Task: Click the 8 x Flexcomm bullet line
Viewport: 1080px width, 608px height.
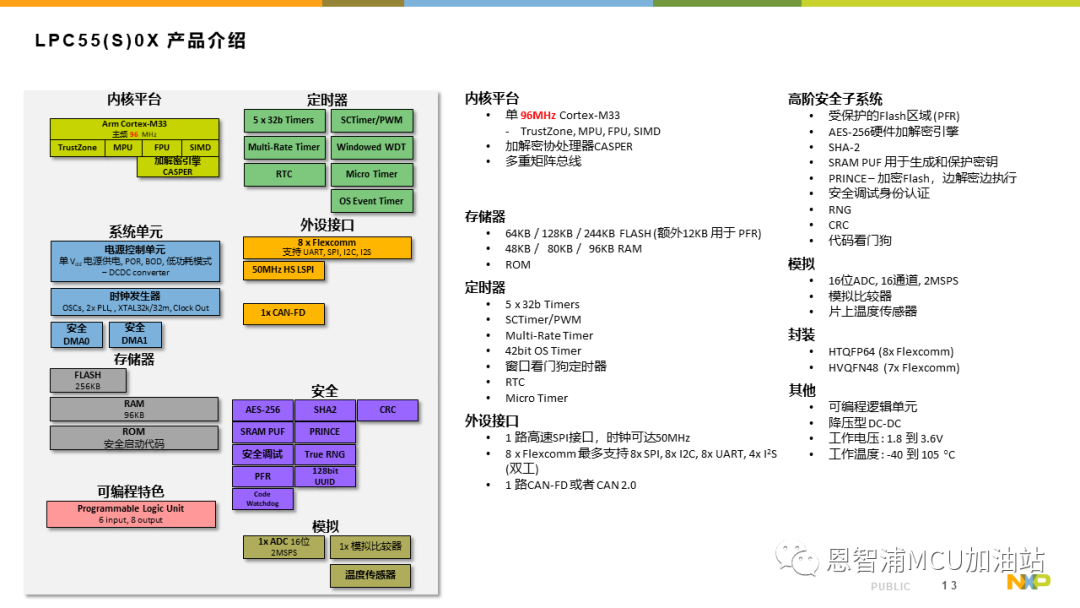Action: click(x=641, y=461)
